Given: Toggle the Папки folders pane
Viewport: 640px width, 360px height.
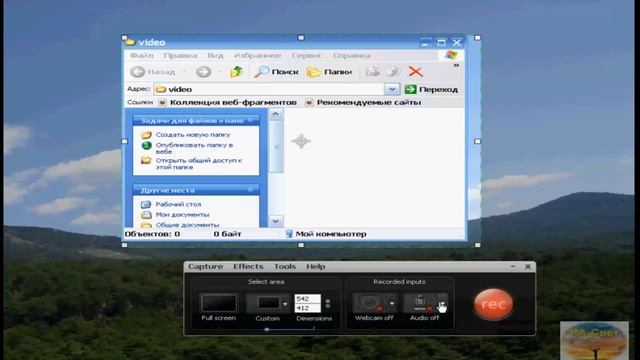Looking at the screenshot, I should (329, 72).
